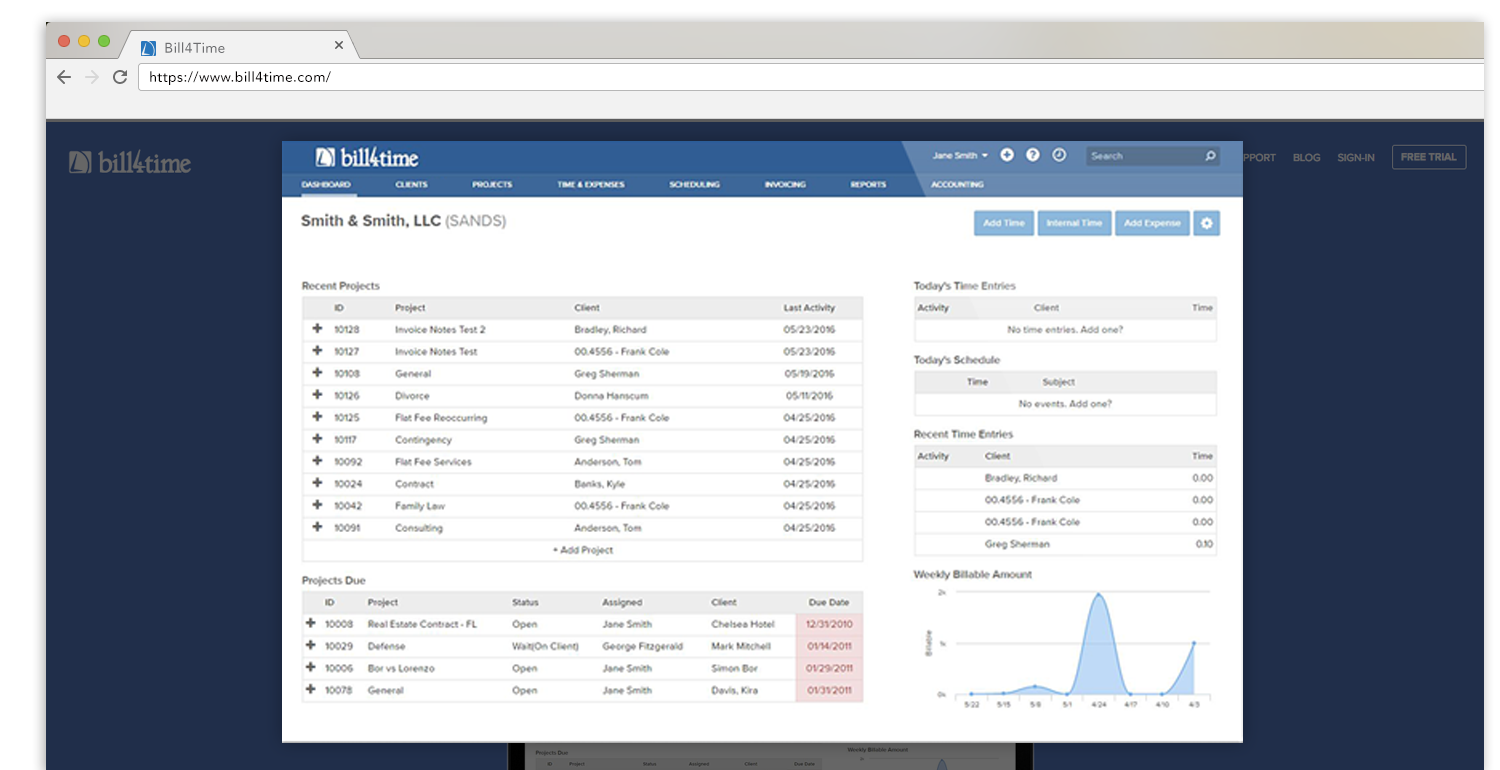Switch to the Invoicing tab

(784, 184)
